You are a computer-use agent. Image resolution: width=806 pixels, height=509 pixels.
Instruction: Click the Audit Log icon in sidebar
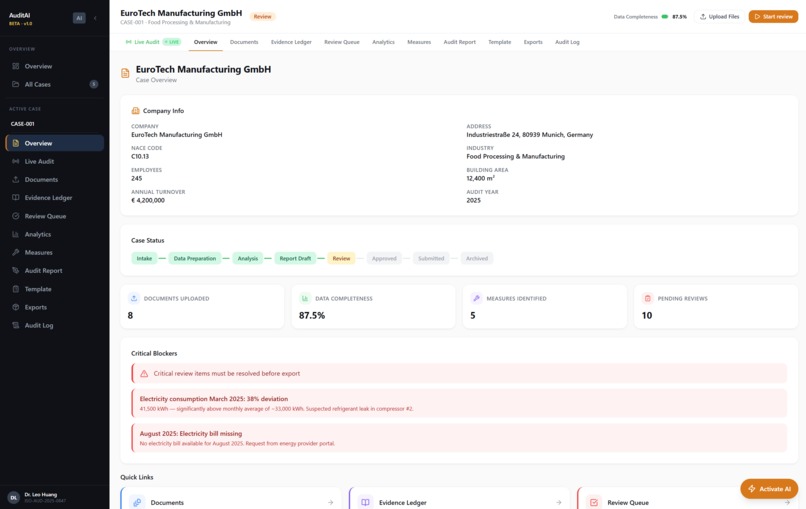tap(15, 325)
